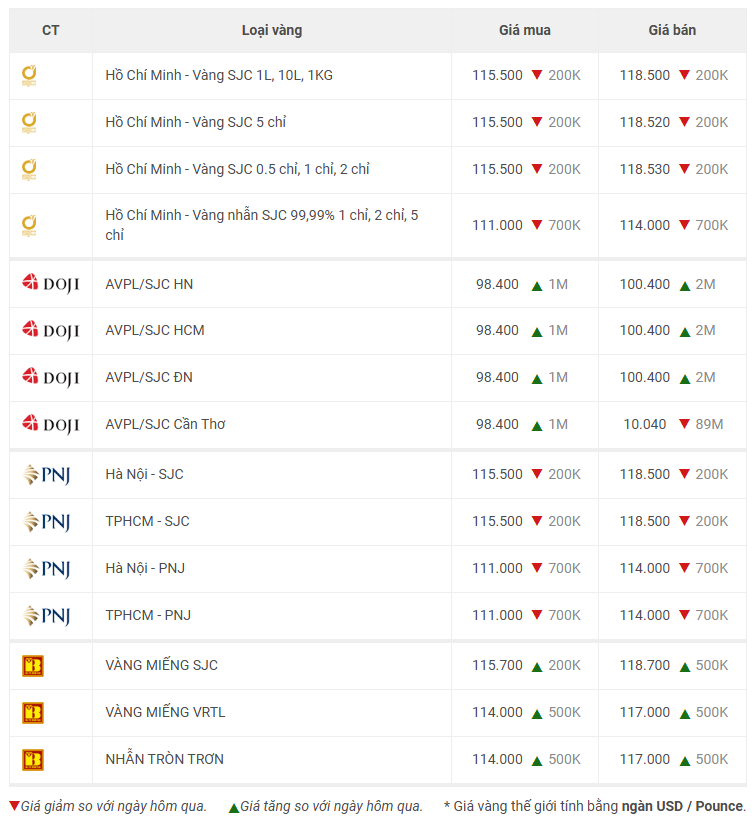Click buy price 111.000 in Vàng nhẫn SJC row

[x=497, y=225]
